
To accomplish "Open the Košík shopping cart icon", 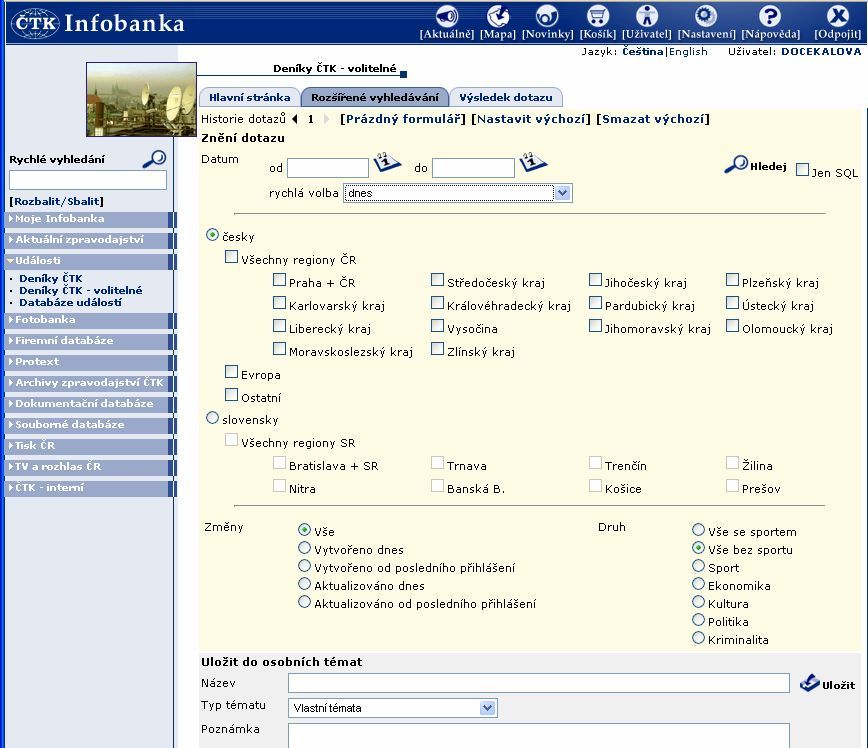I will [597, 16].
